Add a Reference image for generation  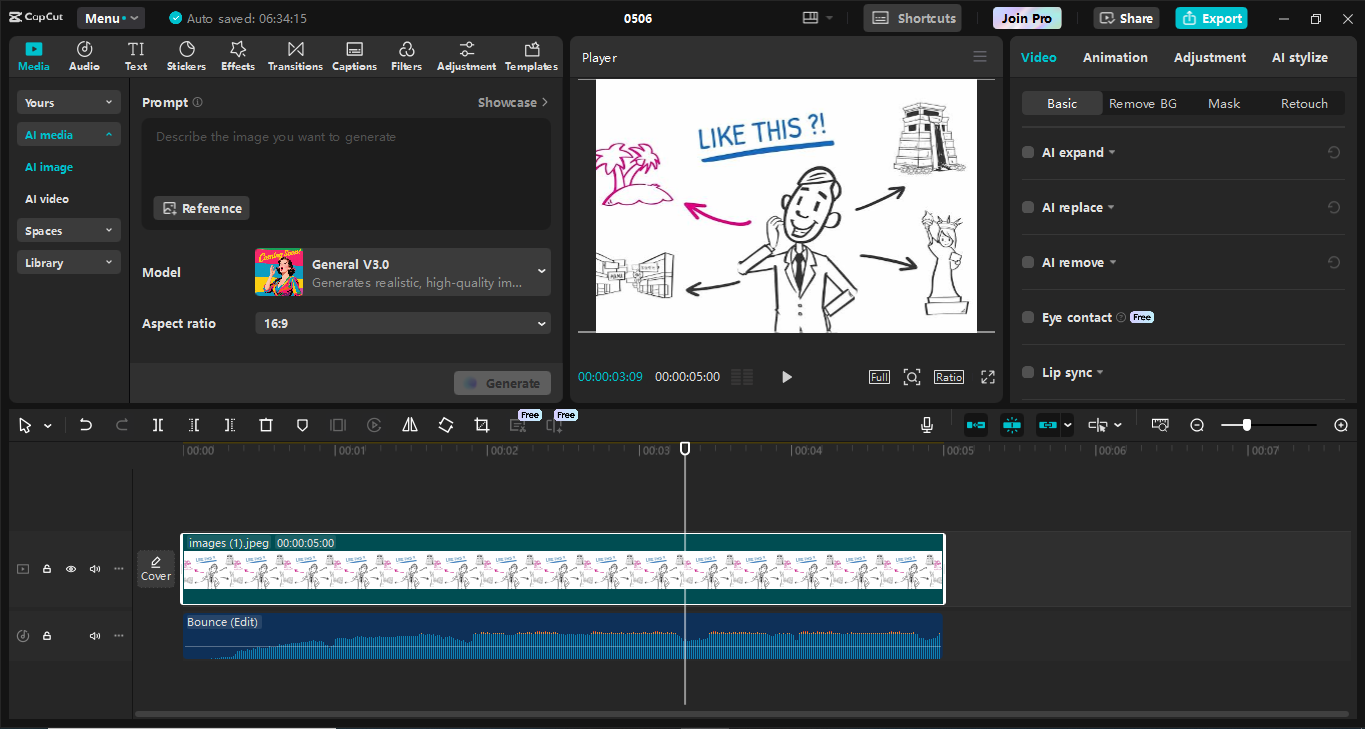pos(201,208)
